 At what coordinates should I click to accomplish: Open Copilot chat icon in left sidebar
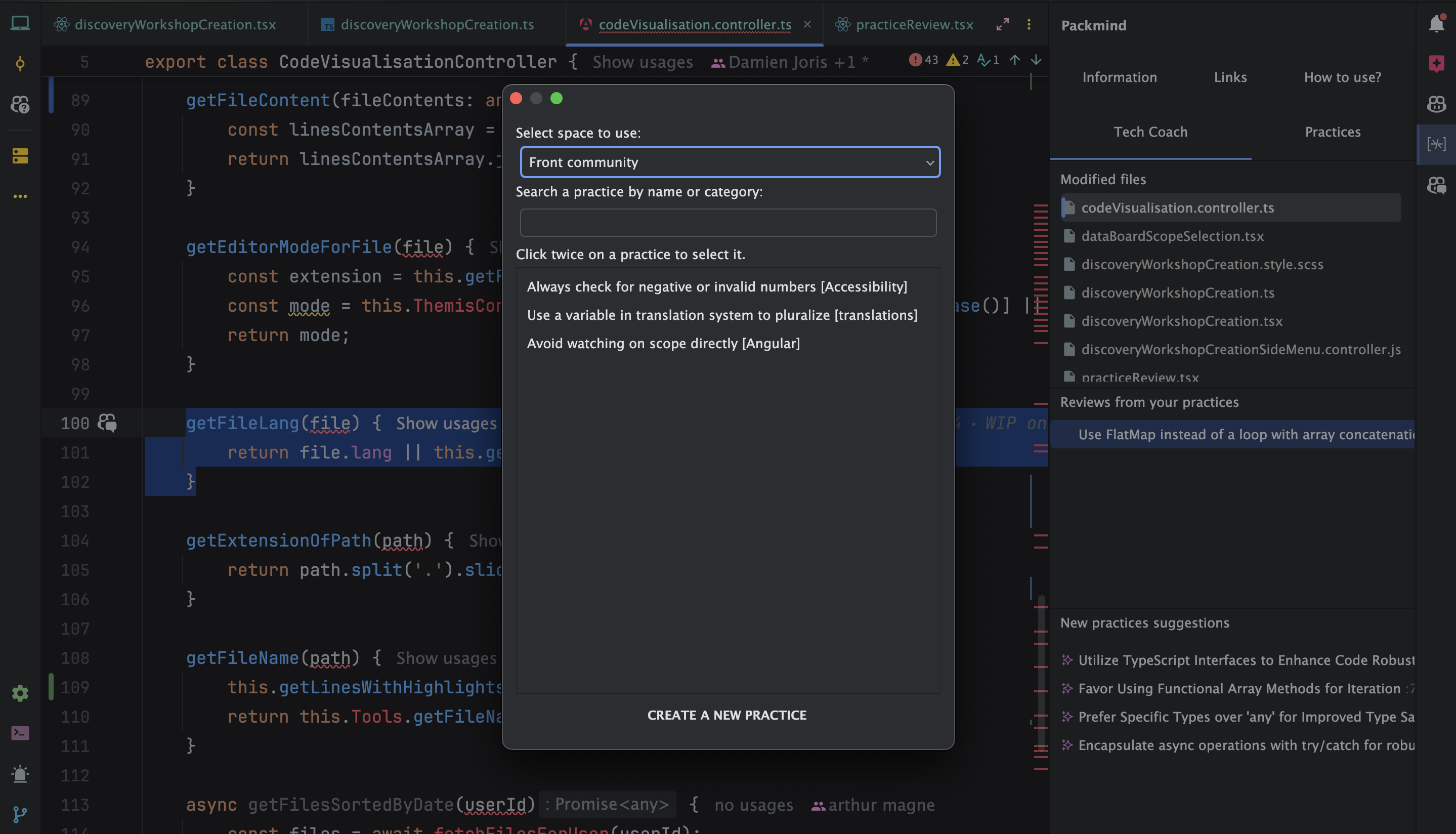pos(20,104)
